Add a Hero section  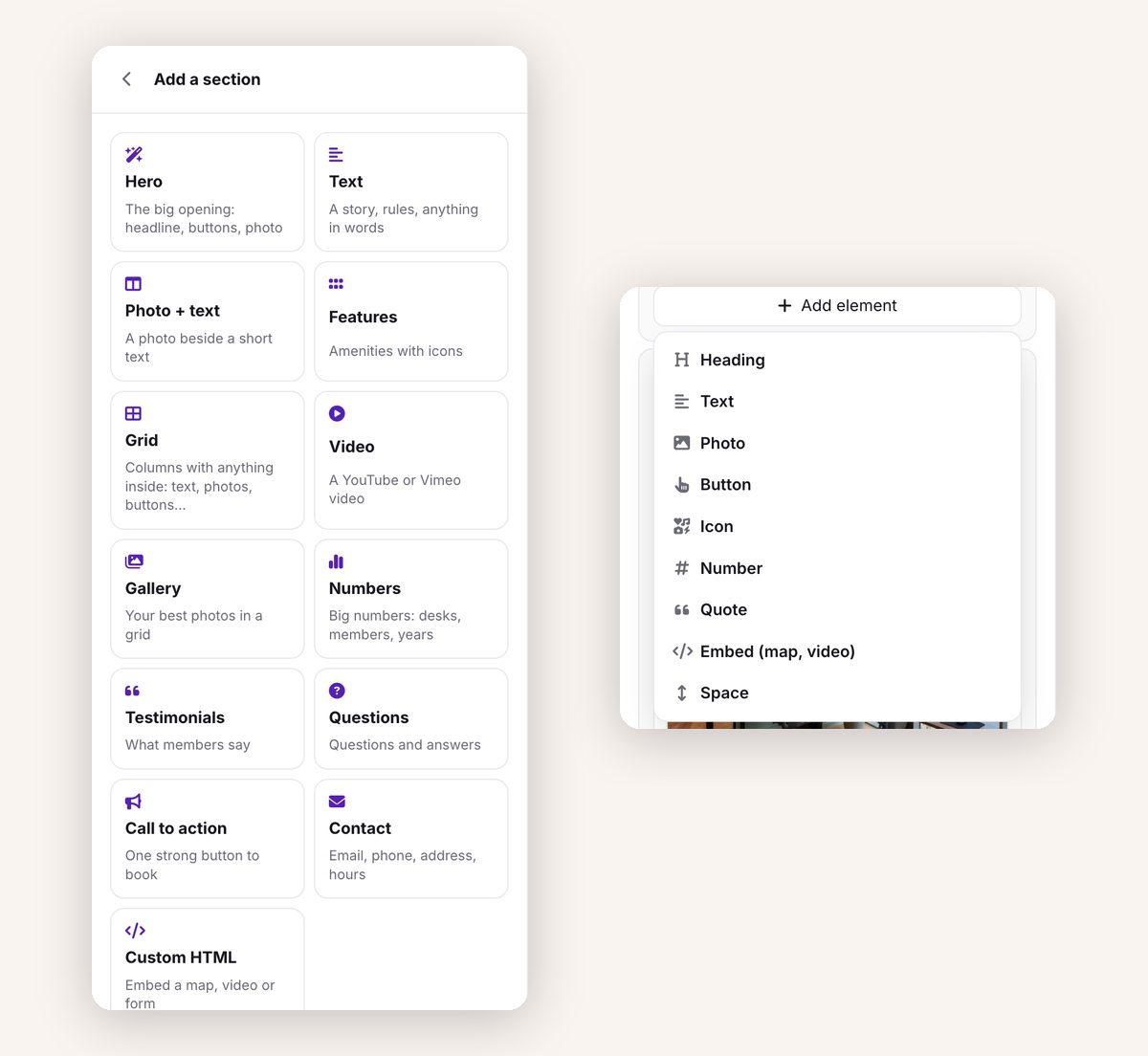pyautogui.click(x=208, y=191)
